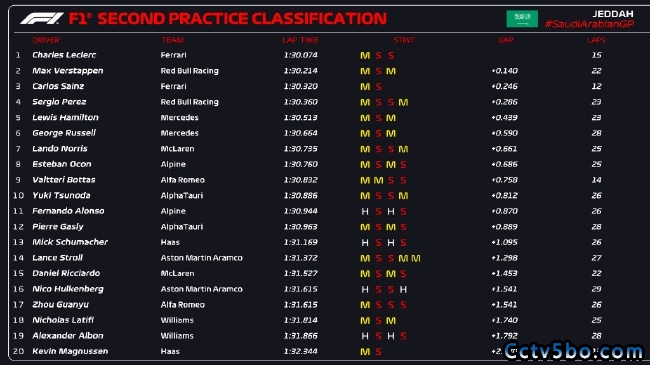This screenshot has height=365, width=650.
Task: Click the F1 logo in the header
Action: point(42,18)
